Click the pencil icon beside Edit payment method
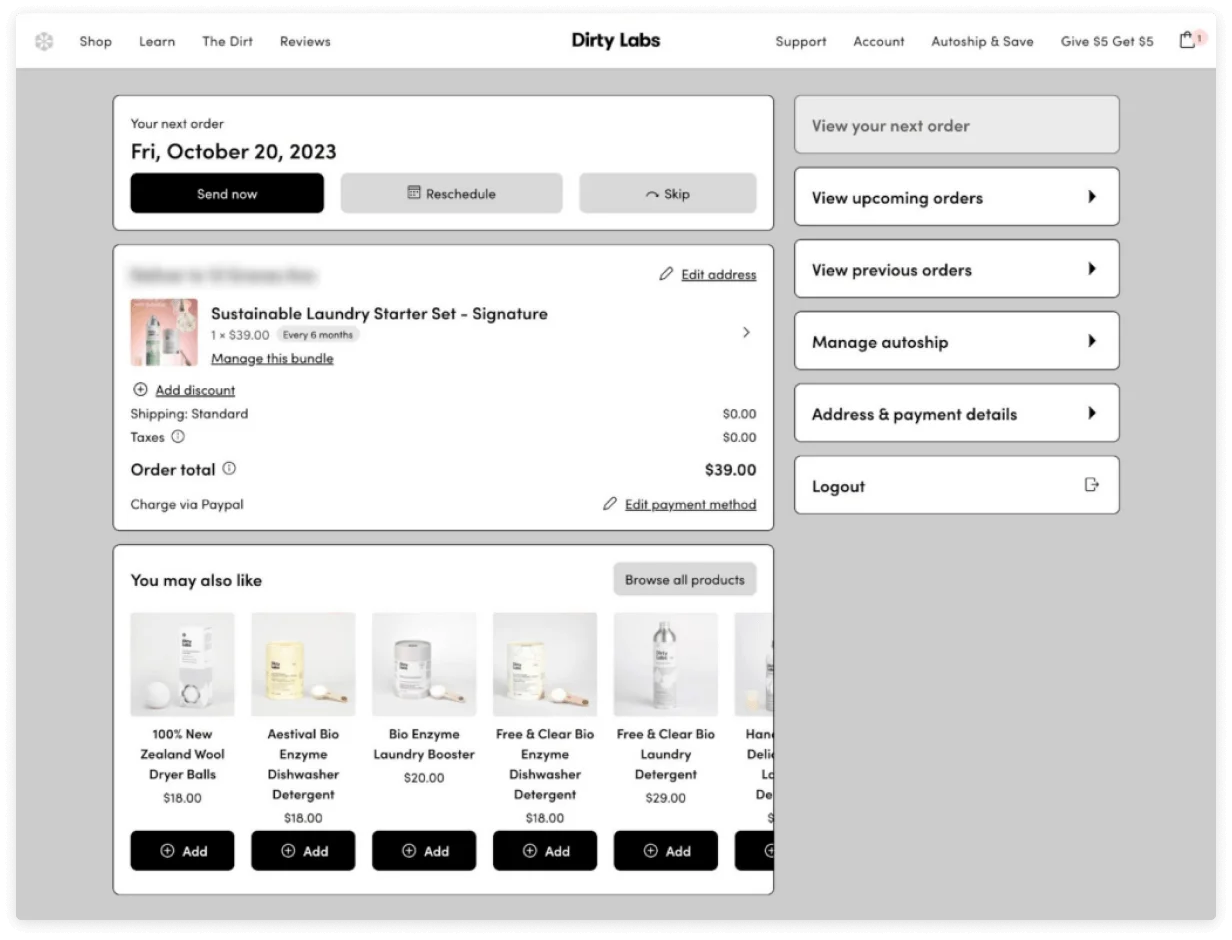The image size is (1232, 940). pos(610,504)
